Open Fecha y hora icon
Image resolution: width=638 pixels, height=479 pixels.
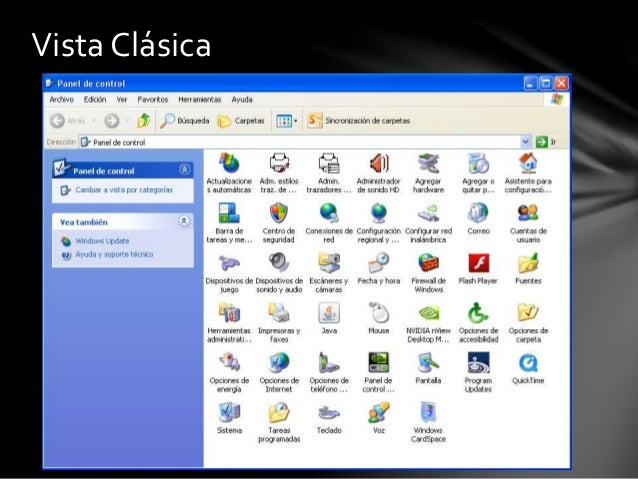378,263
